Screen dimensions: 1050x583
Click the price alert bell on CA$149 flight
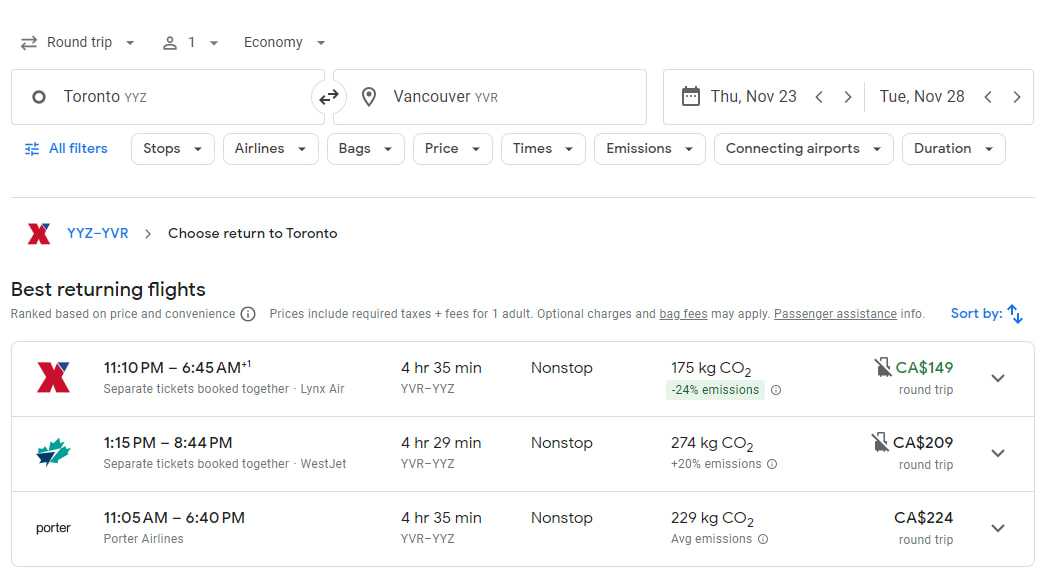point(883,367)
